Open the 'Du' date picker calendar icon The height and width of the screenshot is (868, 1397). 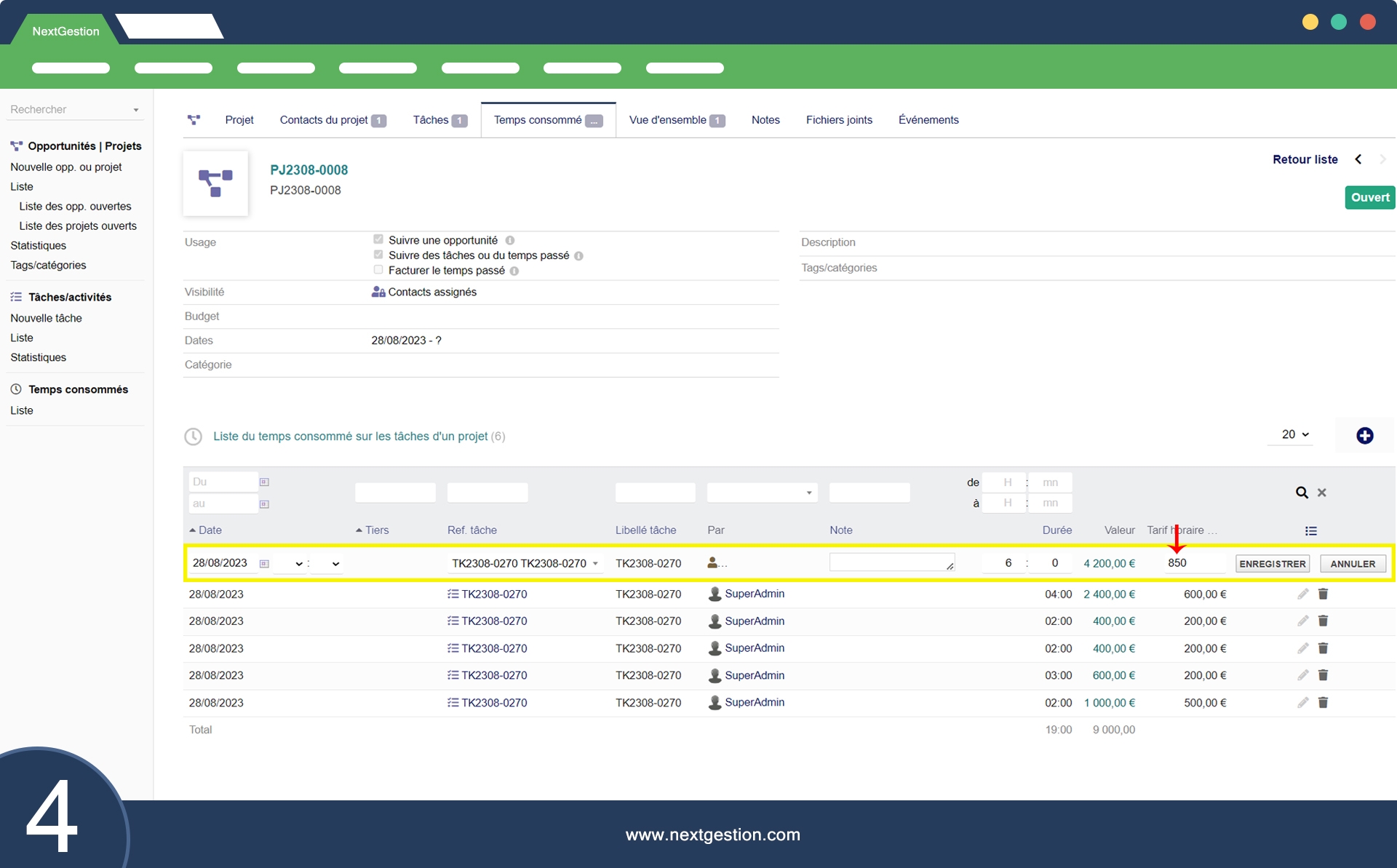pos(264,482)
